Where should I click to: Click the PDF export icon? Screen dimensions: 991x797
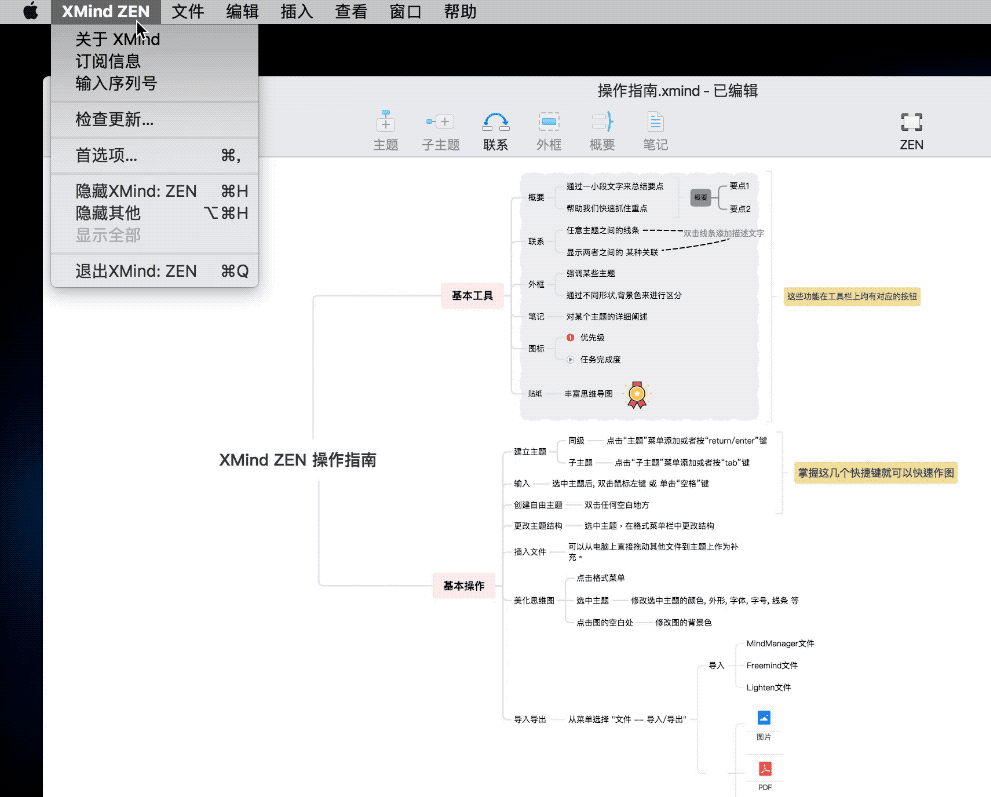pos(765,769)
